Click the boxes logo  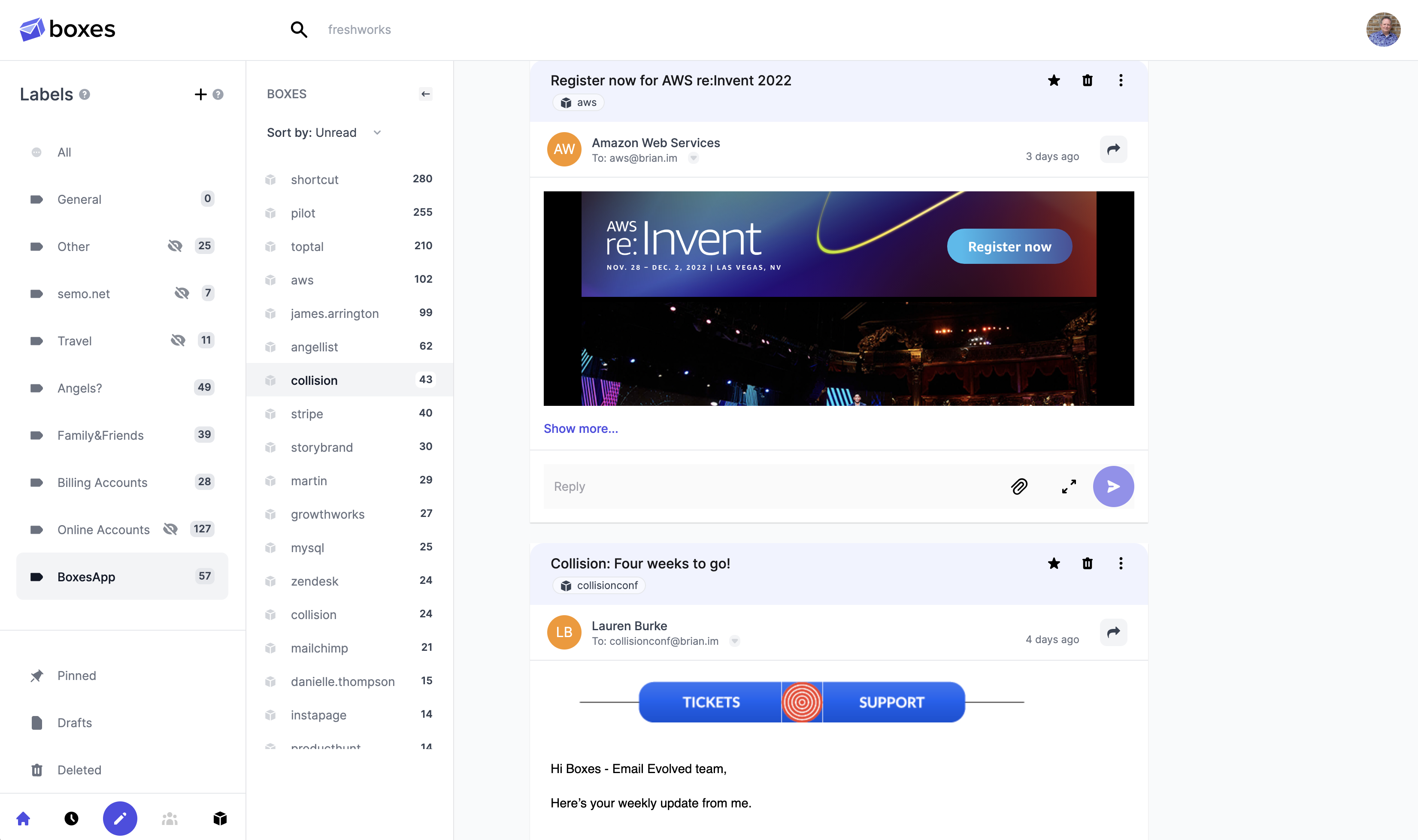tap(67, 30)
